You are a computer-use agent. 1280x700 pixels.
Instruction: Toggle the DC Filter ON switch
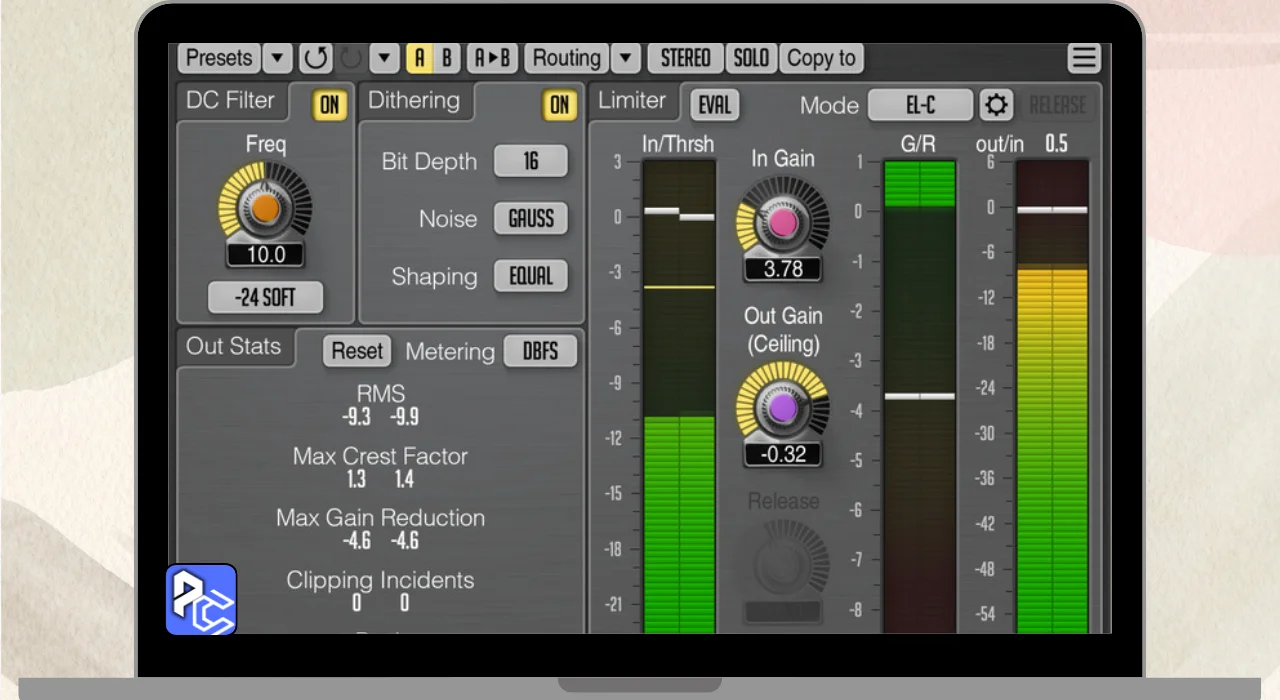tap(328, 105)
